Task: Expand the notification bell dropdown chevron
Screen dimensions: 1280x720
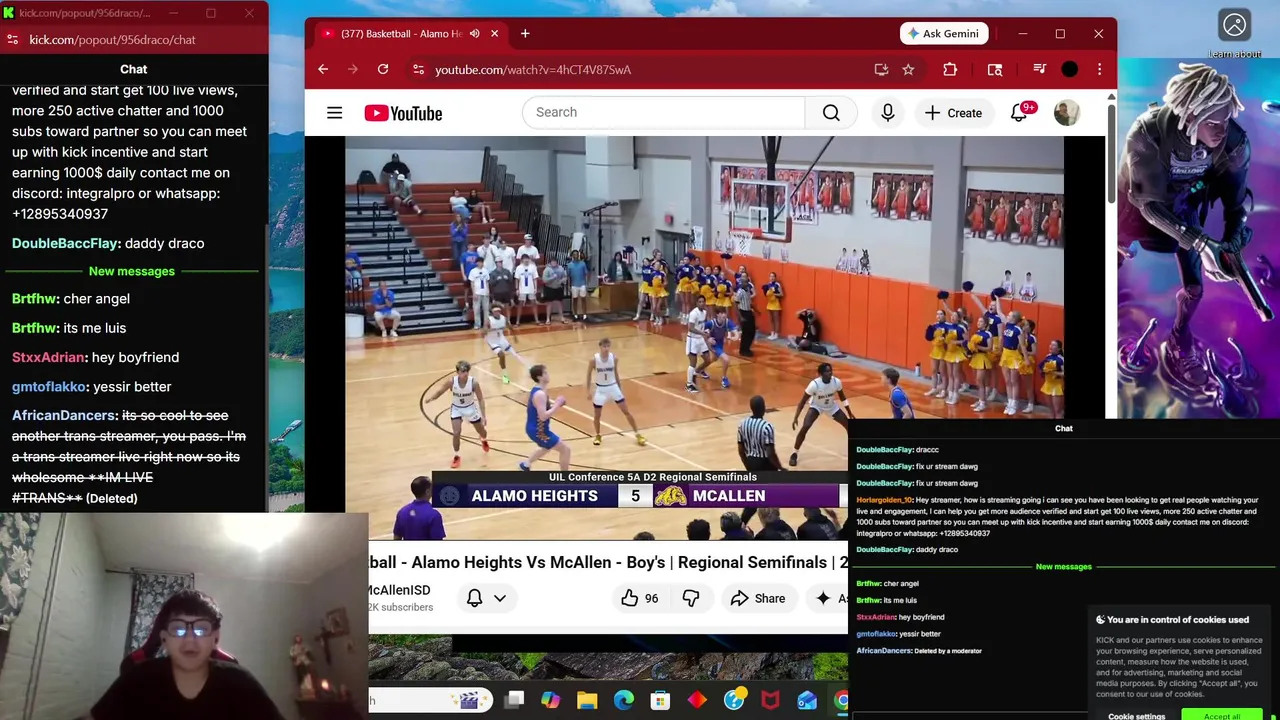Action: click(500, 598)
